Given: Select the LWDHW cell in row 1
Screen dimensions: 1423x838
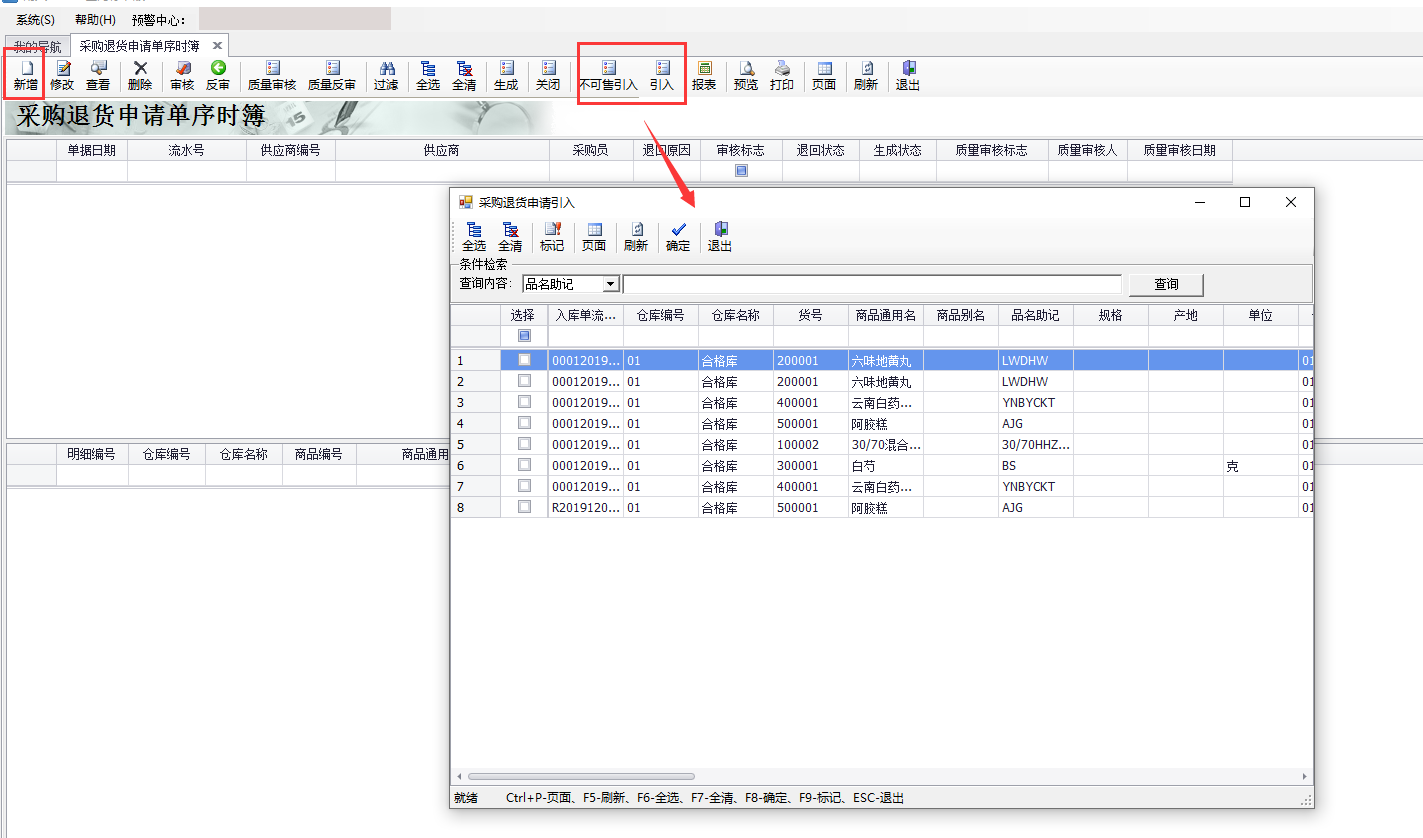Looking at the screenshot, I should [1035, 360].
